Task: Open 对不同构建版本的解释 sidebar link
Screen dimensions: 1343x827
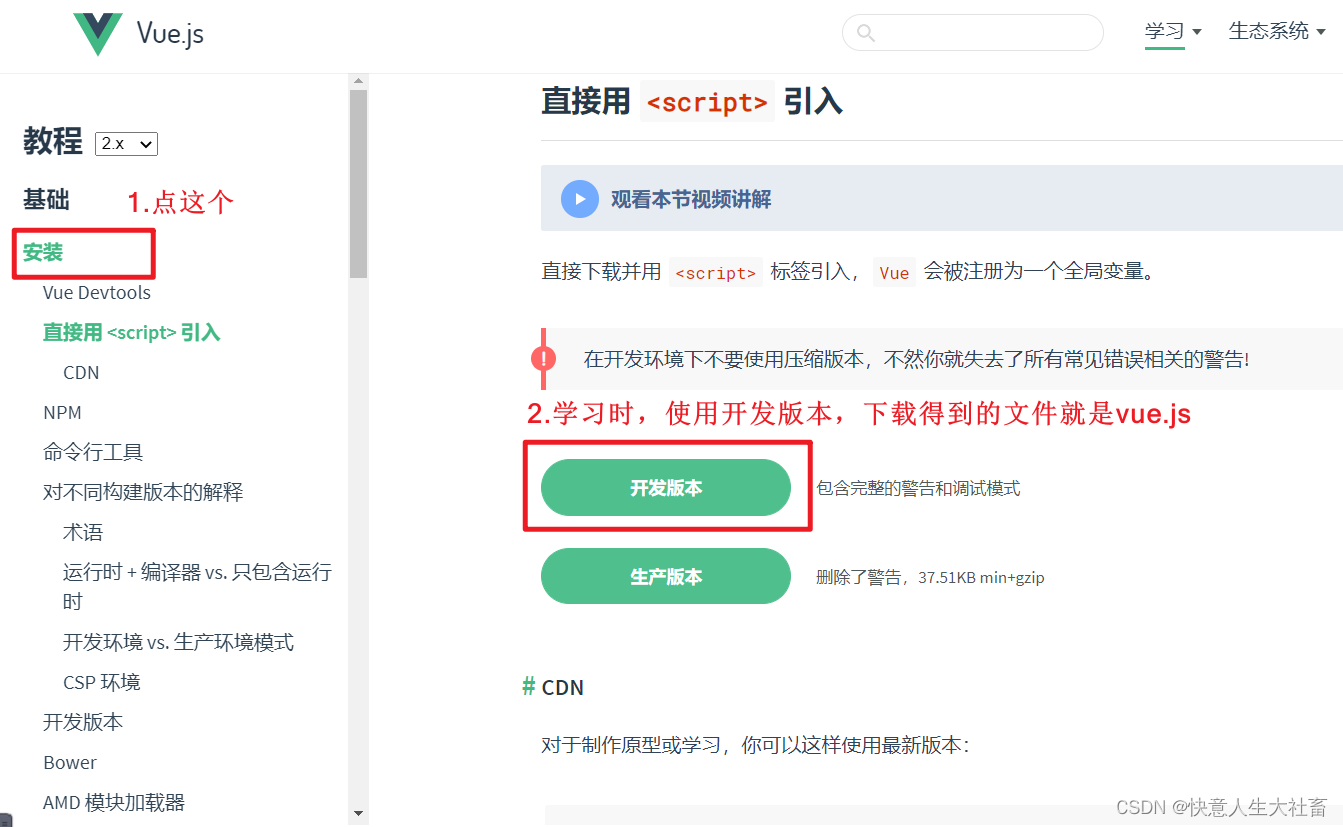Action: pyautogui.click(x=143, y=492)
